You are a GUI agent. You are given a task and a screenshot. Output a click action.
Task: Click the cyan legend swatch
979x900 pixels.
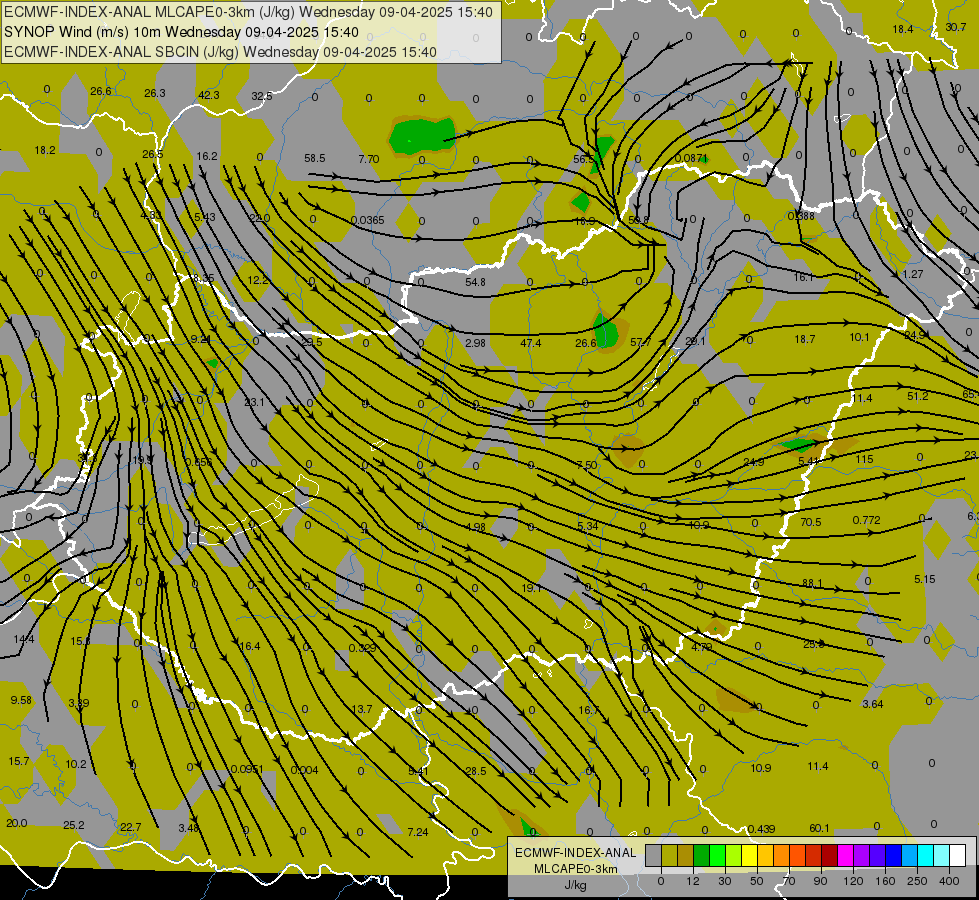click(925, 855)
